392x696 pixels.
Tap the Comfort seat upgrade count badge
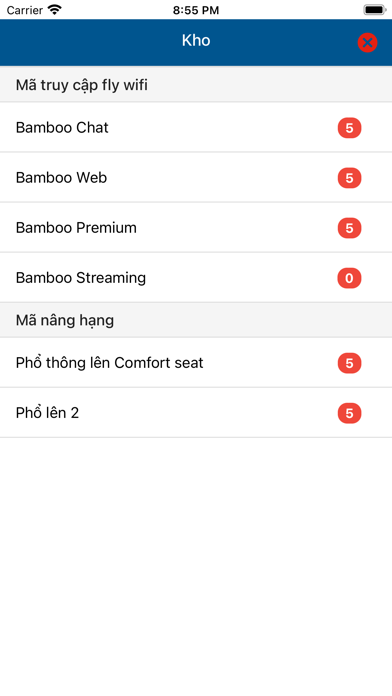click(x=349, y=363)
